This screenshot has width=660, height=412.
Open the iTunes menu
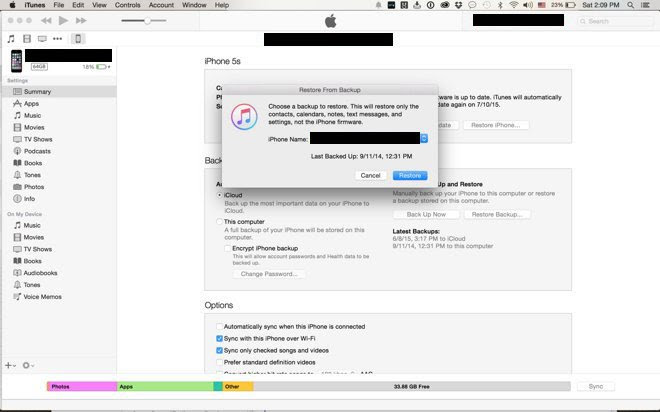pyautogui.click(x=35, y=5)
